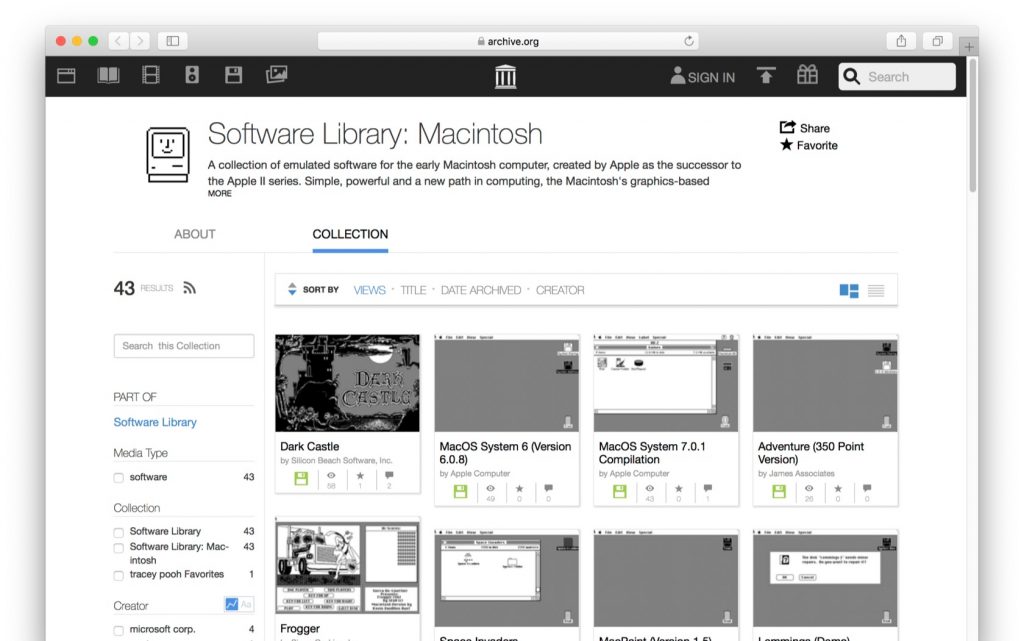Click the donate gift box icon
1024x641 pixels.
coord(806,74)
